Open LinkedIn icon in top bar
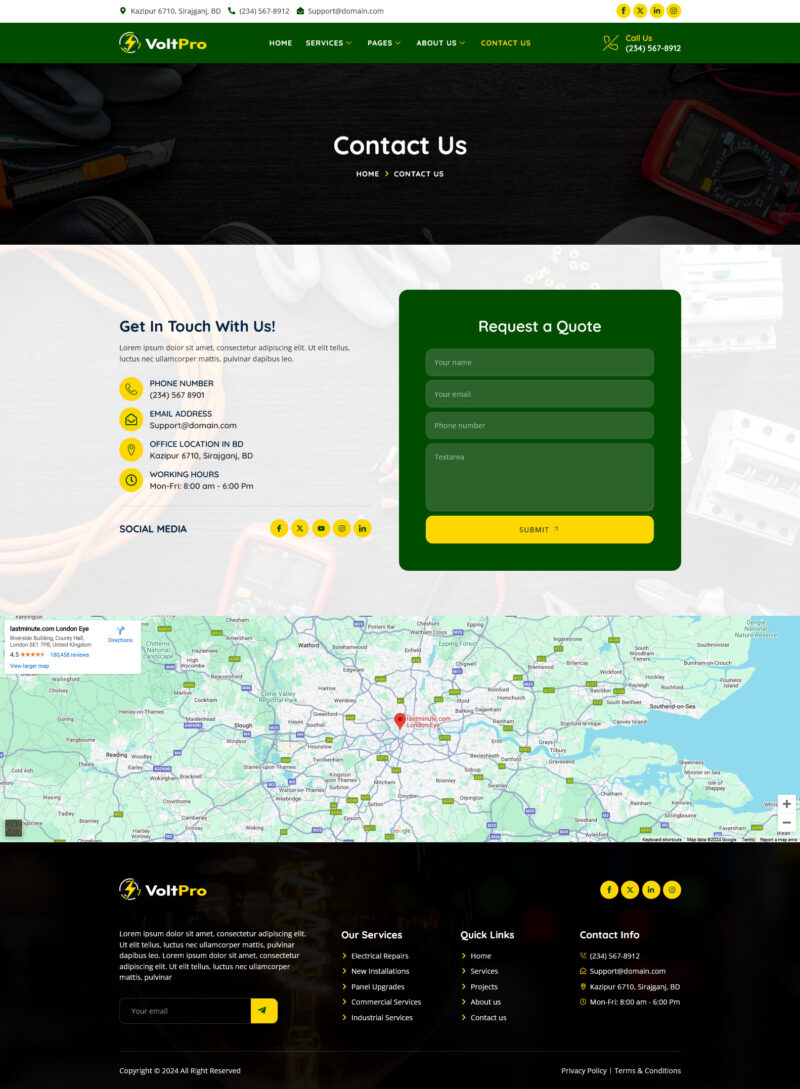 657,10
